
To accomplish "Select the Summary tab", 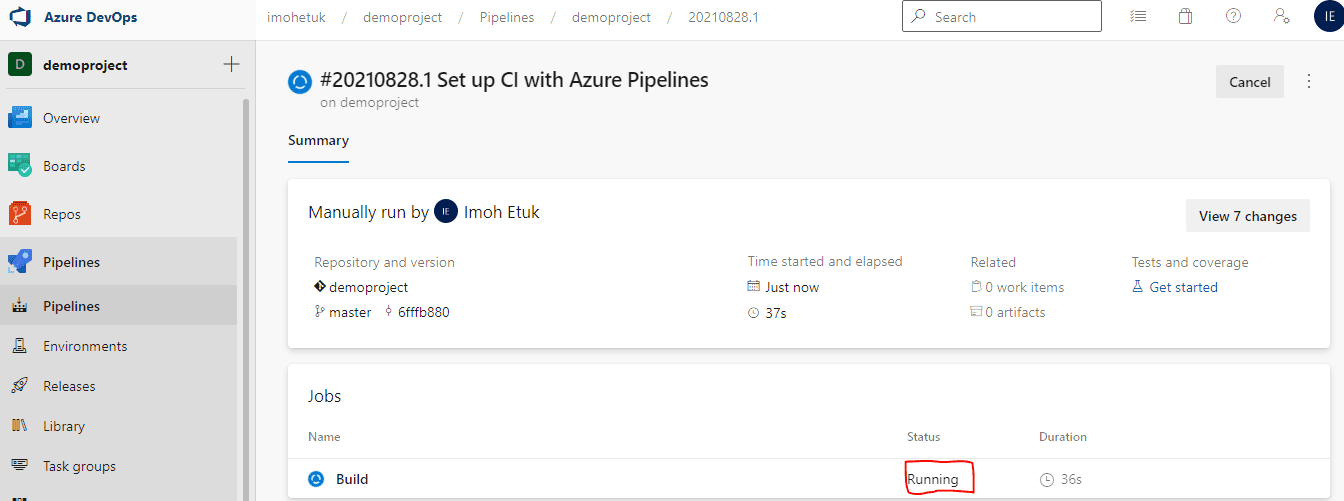I will click(x=318, y=141).
